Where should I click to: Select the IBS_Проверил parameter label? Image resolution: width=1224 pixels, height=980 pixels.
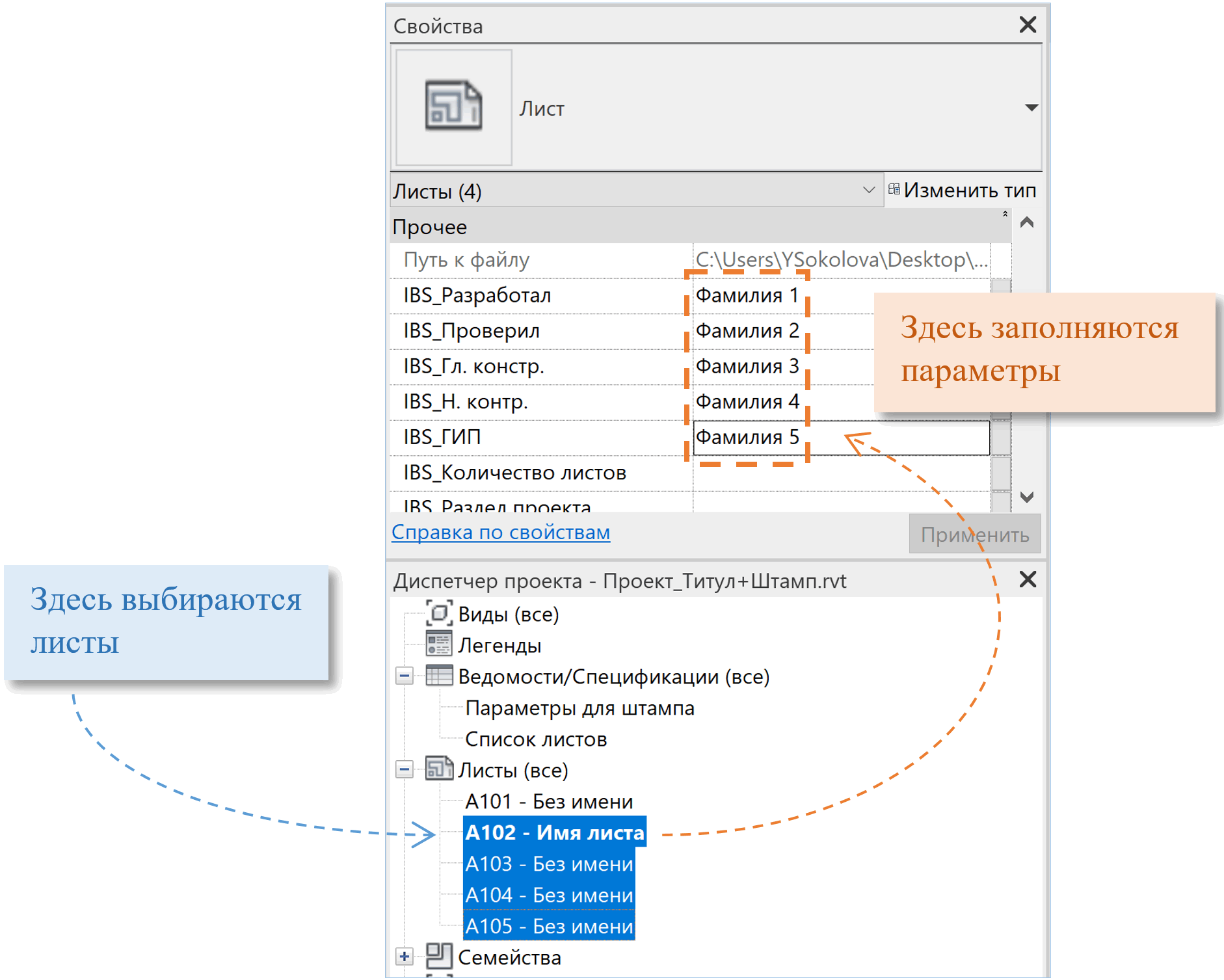pos(471,331)
